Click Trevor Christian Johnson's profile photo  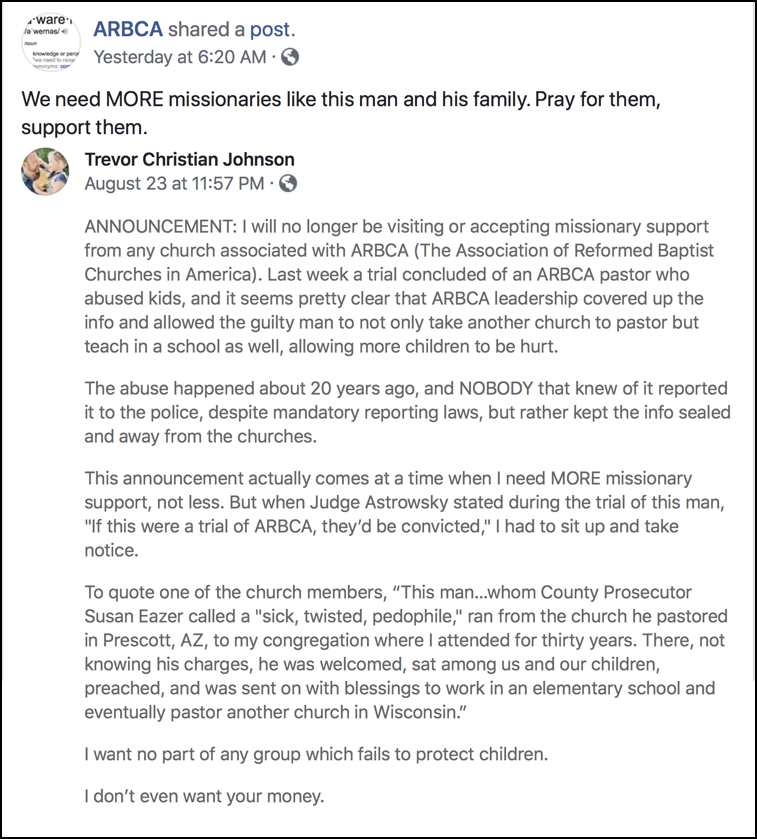tap(45, 171)
